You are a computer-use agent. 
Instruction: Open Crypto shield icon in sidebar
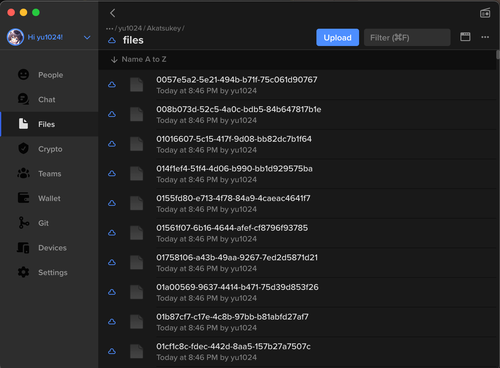pos(23,149)
